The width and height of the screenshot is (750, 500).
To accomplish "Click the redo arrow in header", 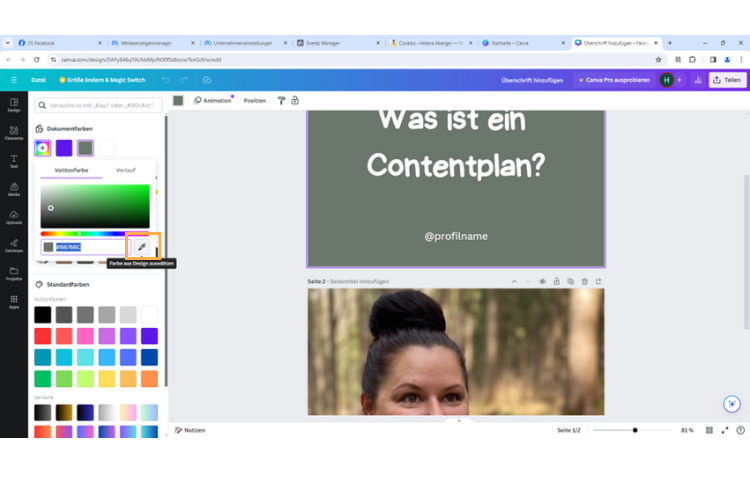I will tap(184, 80).
